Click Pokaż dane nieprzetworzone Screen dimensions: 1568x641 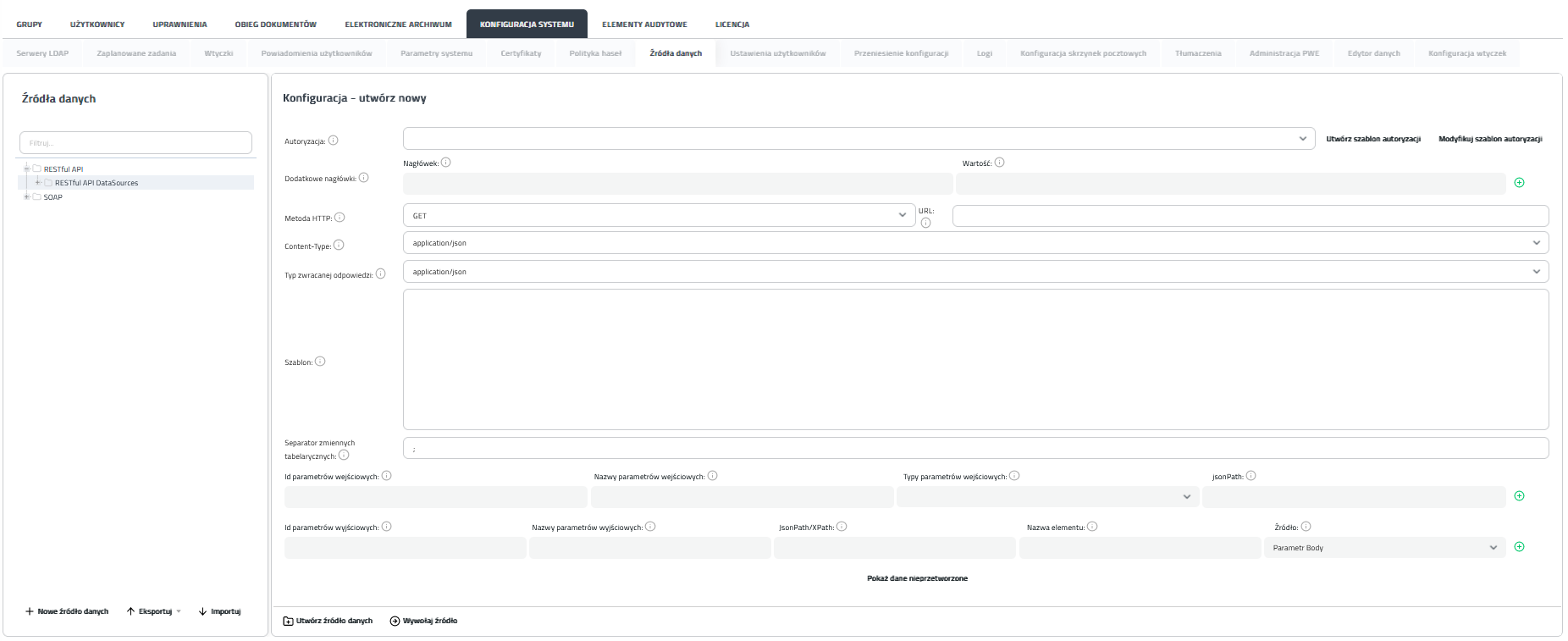(917, 578)
